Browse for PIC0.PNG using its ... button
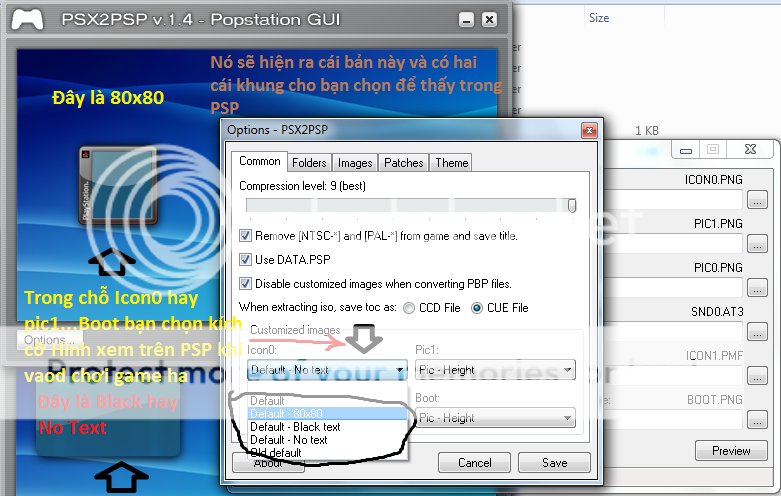Image resolution: width=781 pixels, height=496 pixels. click(757, 287)
